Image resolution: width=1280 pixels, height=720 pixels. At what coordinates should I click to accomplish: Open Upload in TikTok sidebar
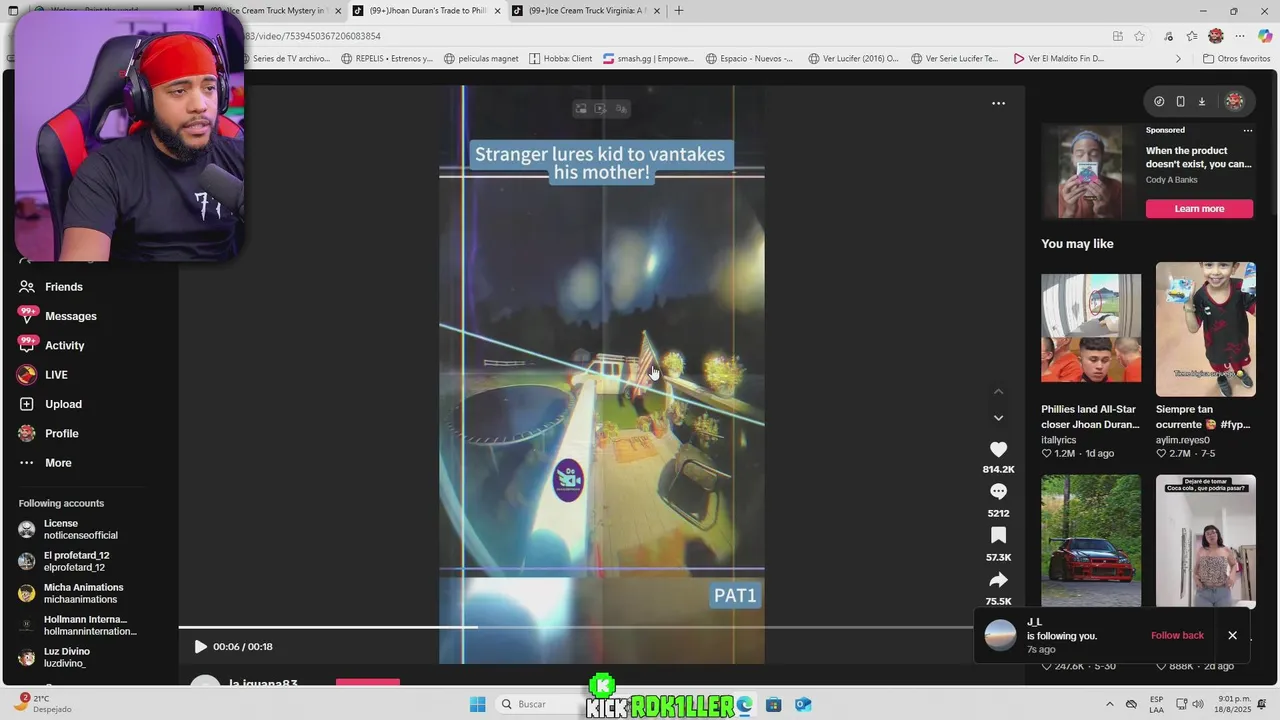pos(63,404)
